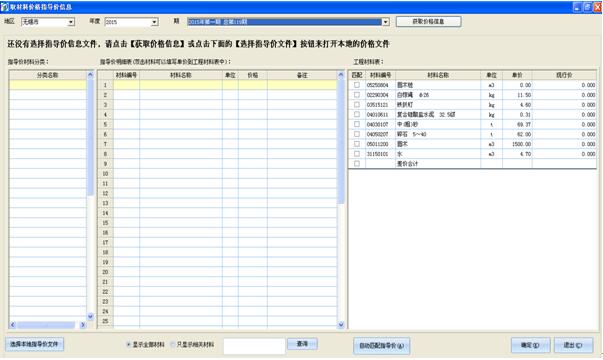Click unit price cell 1500.00
The width and height of the screenshot is (603, 360).
pyautogui.click(x=517, y=144)
